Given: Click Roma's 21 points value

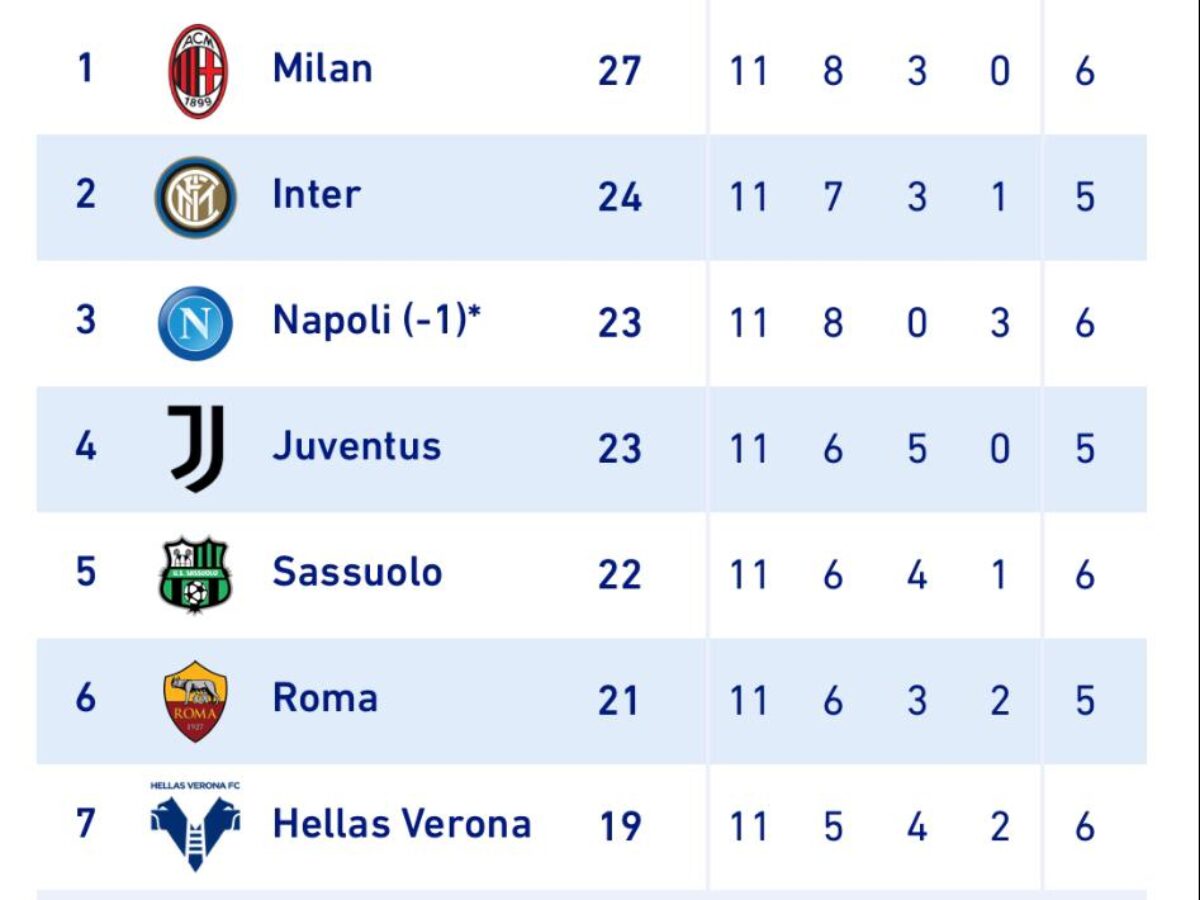Looking at the screenshot, I should coord(618,700).
